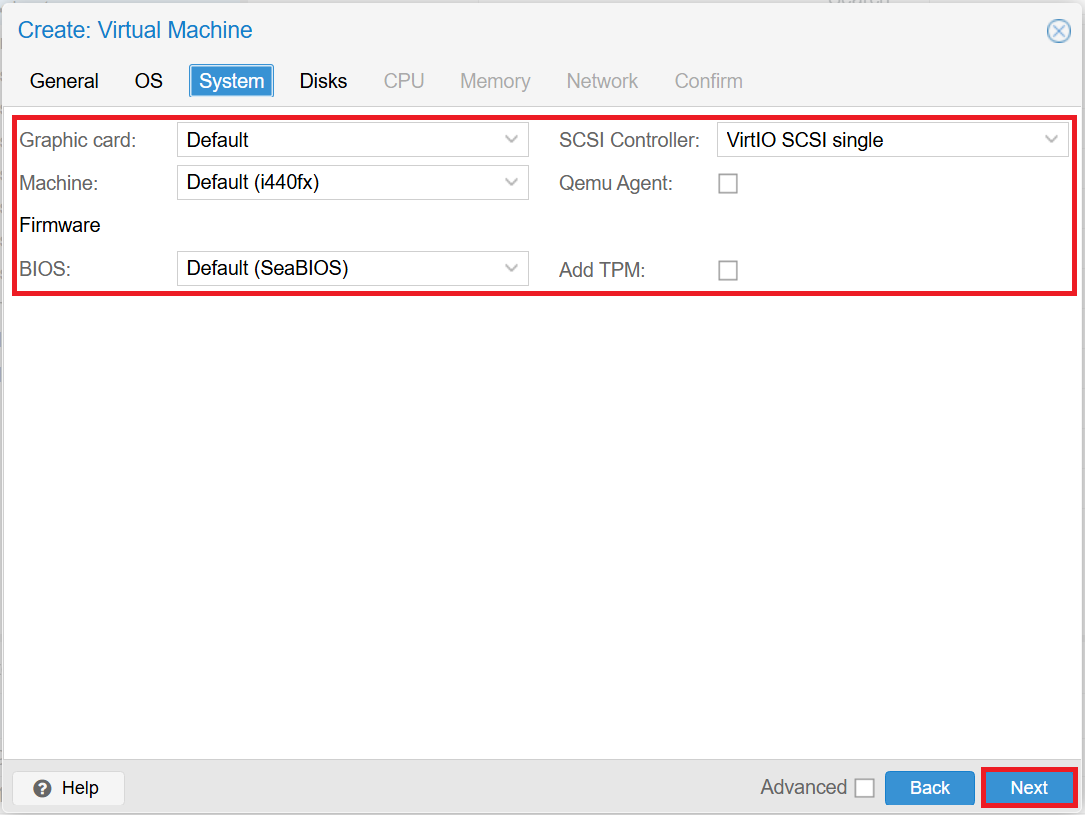This screenshot has width=1085, height=815.
Task: Click the chevron on the Machine dropdown
Action: click(x=513, y=182)
